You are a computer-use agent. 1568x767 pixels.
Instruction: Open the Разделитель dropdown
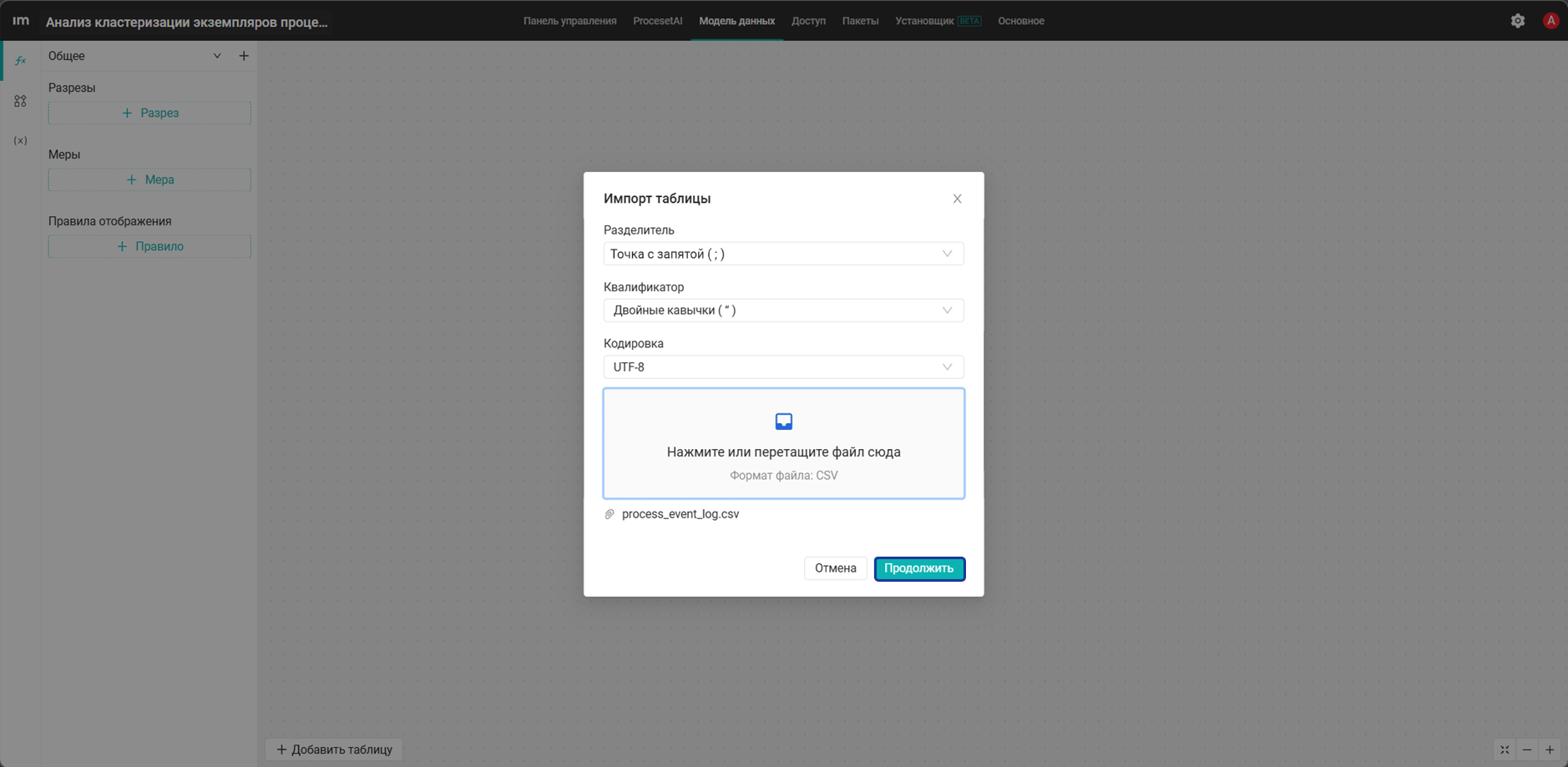coord(783,254)
